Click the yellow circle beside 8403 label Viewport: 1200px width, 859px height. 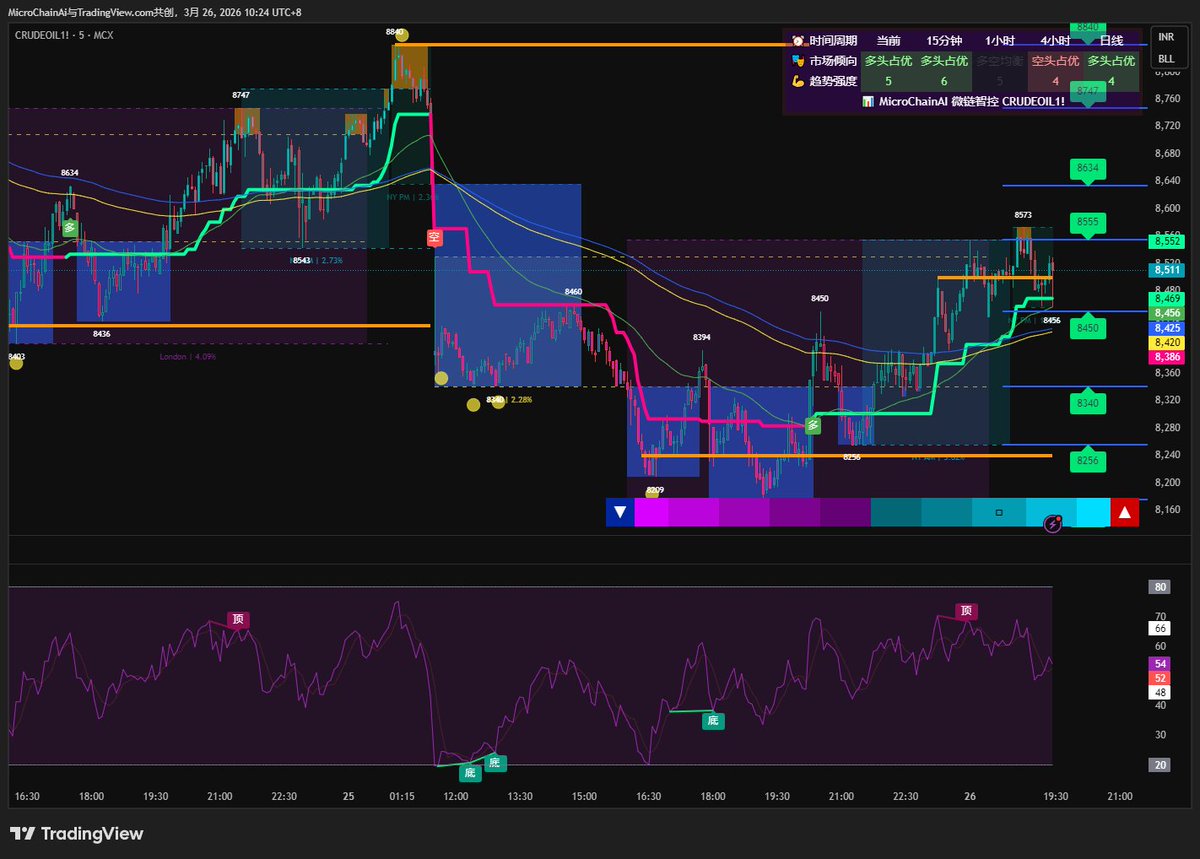tap(16, 364)
